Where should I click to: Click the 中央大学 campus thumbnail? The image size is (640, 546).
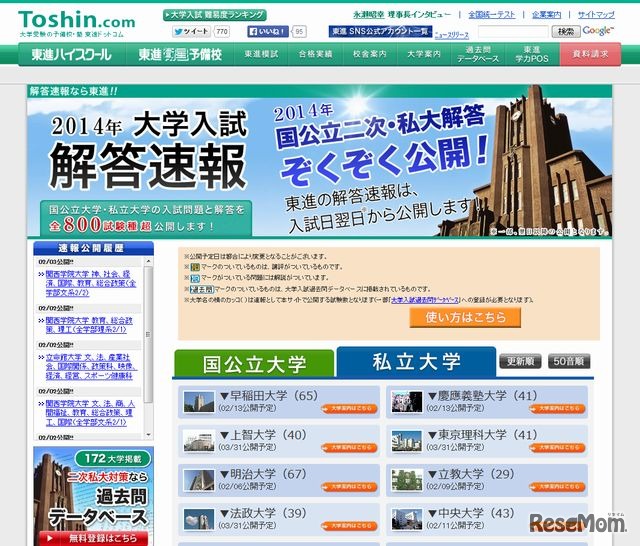[407, 519]
